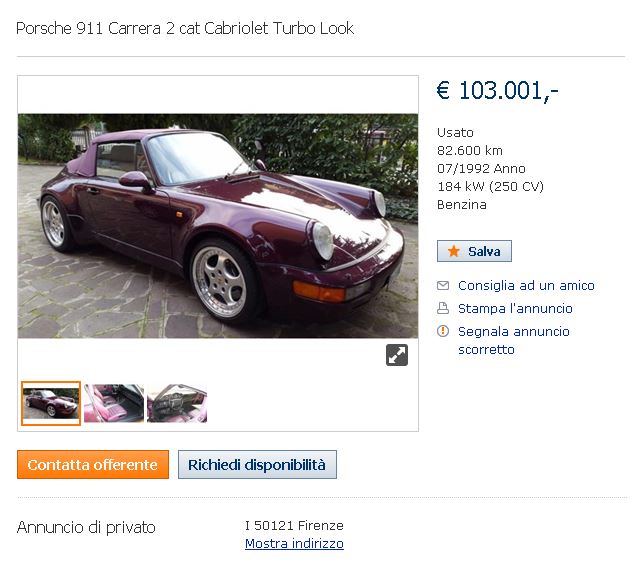Click the Richiedi disponibilità button

click(257, 465)
